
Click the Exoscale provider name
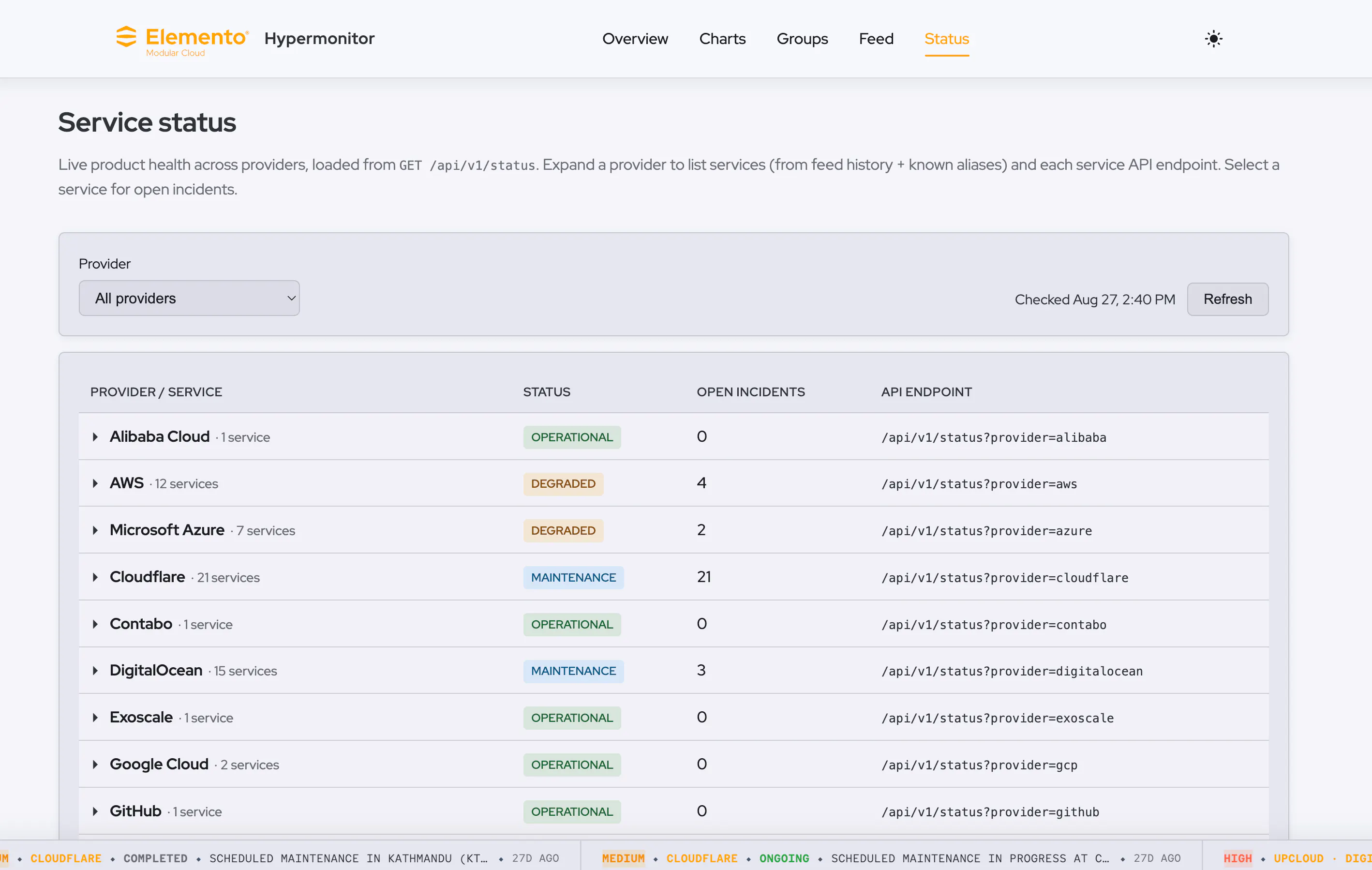[x=141, y=717]
